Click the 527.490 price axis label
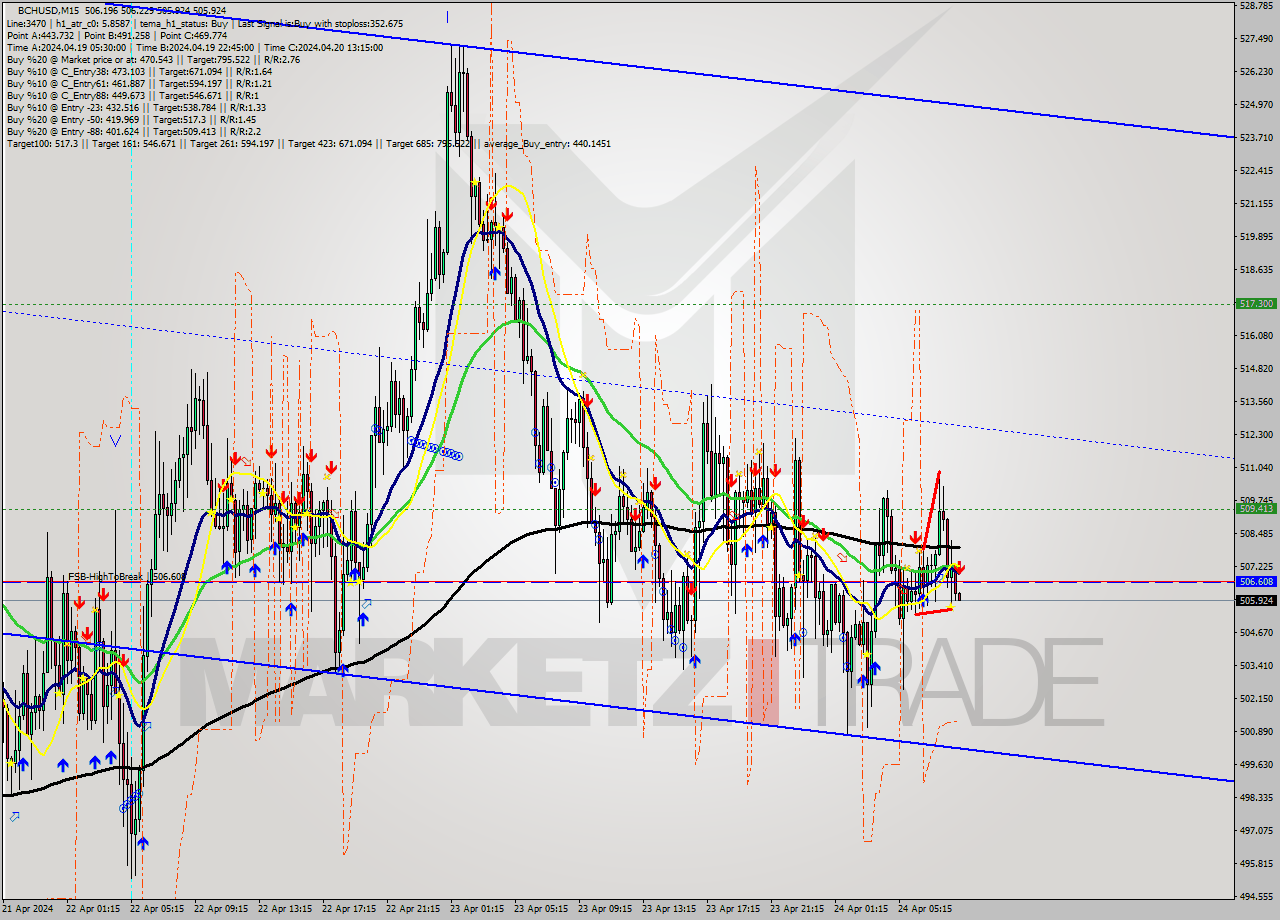Viewport: 1280px width, 920px height. coord(1255,39)
